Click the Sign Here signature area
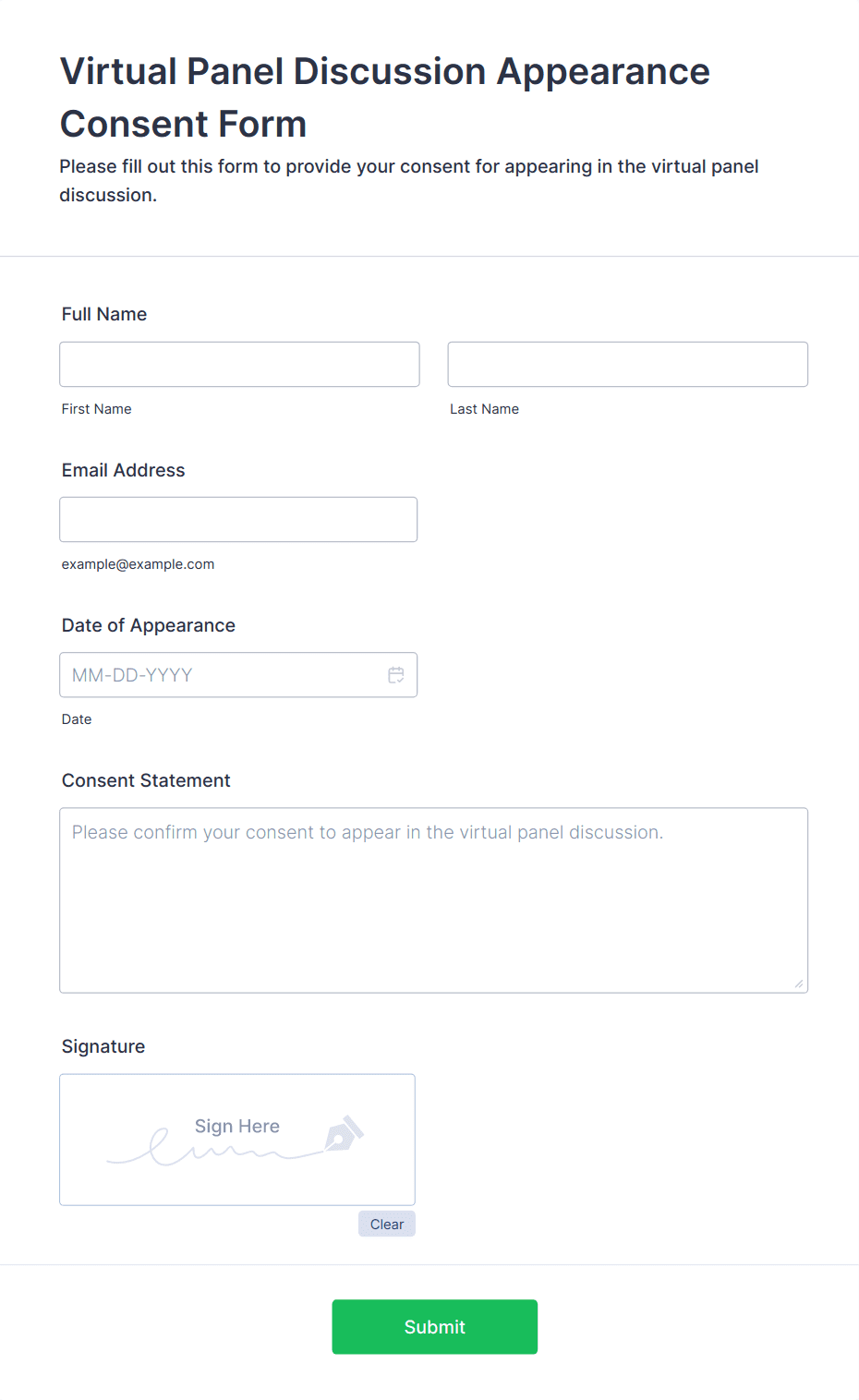859x1400 pixels. click(236, 1140)
